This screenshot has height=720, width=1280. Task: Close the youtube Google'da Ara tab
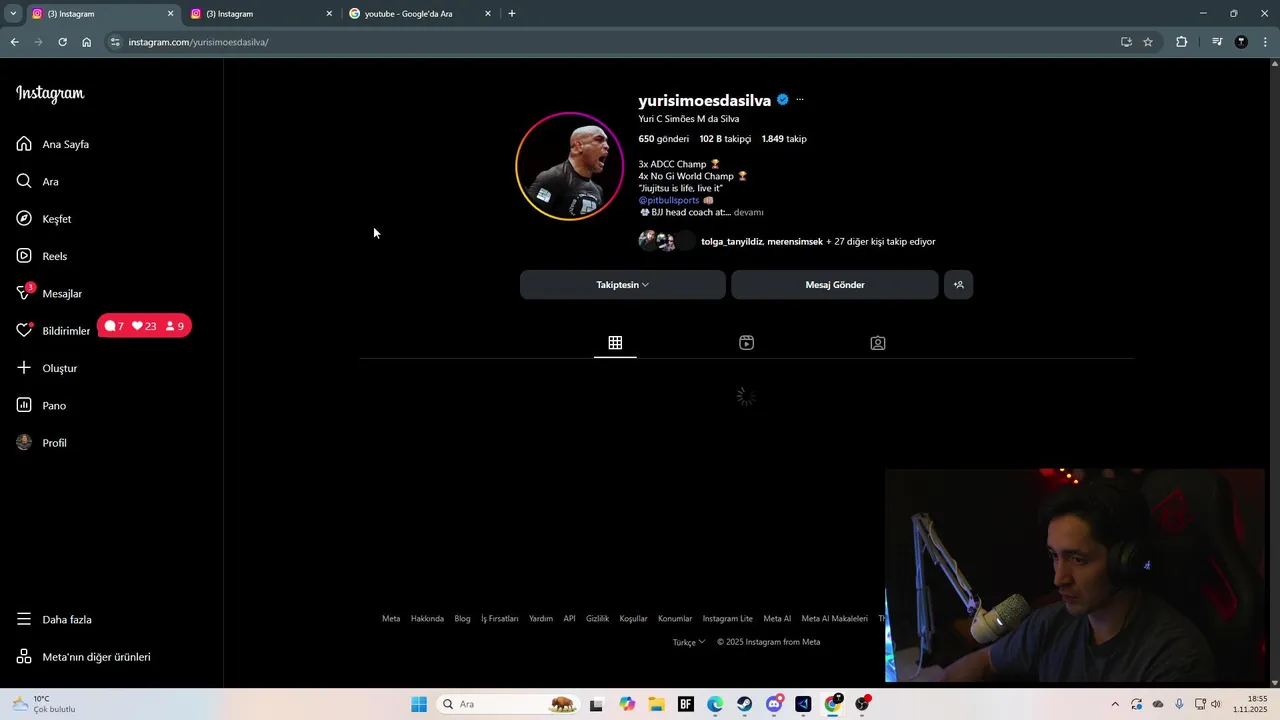point(488,14)
